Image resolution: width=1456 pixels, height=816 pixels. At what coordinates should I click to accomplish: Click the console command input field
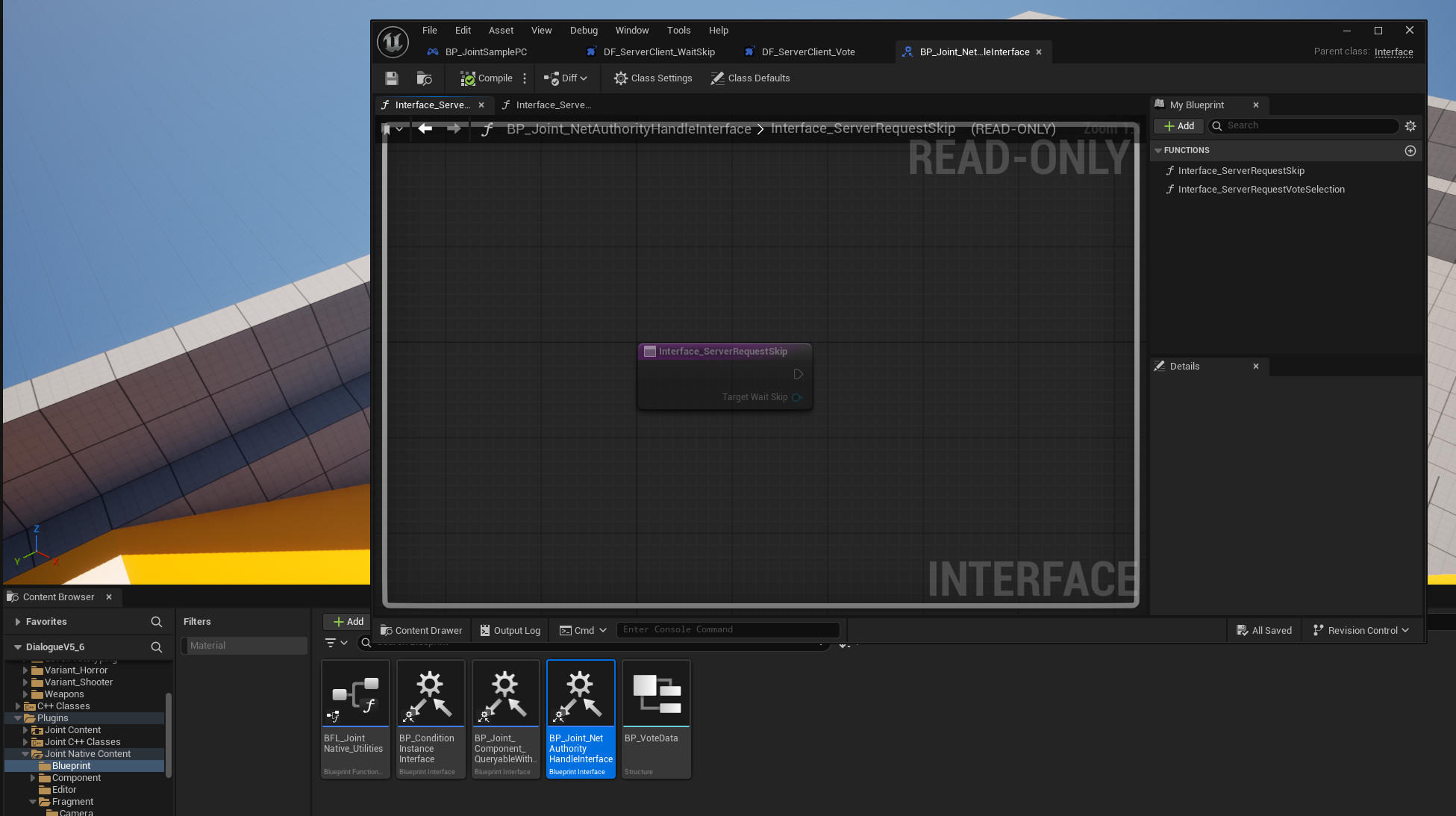tap(728, 630)
